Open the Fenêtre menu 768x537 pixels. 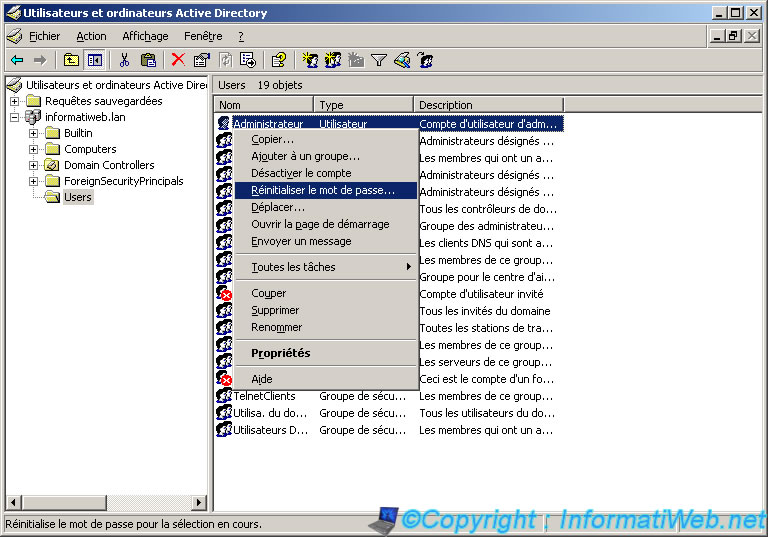[203, 36]
